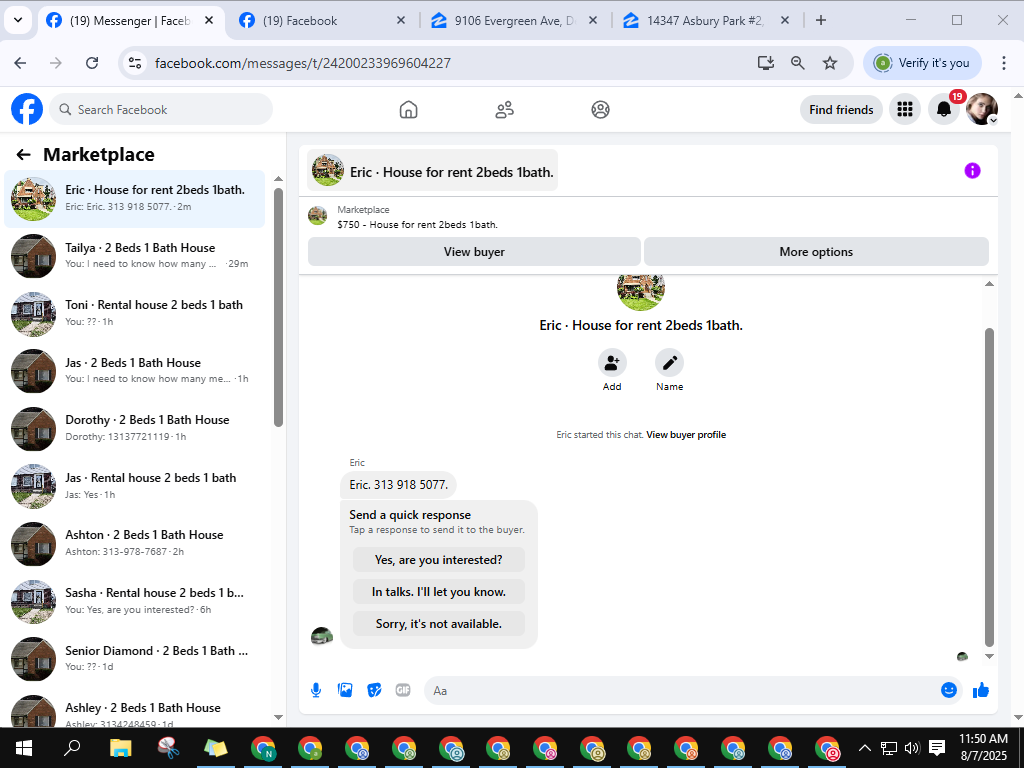Choose a sticker icon
Screen dimensions: 1024x768
[374, 690]
